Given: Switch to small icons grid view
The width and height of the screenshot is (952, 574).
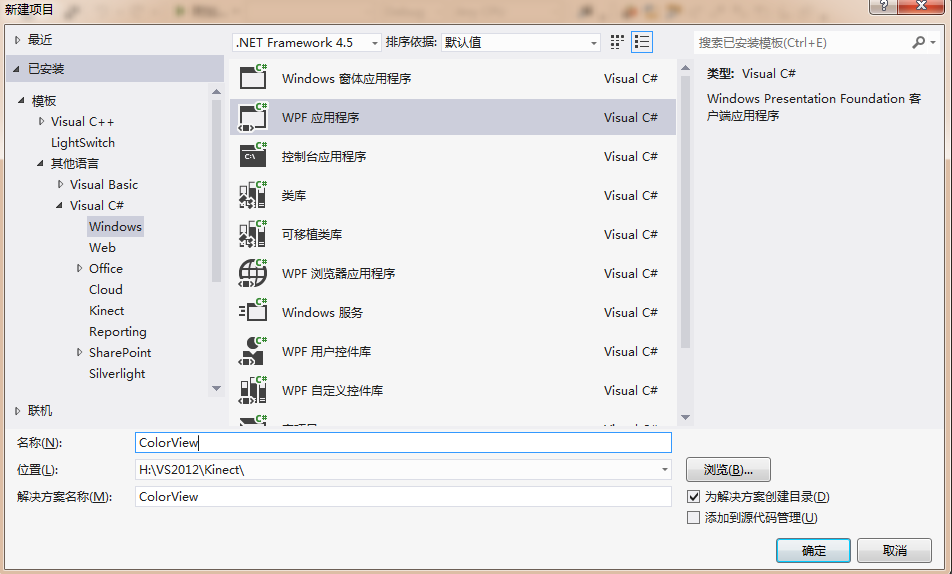Looking at the screenshot, I should [617, 42].
